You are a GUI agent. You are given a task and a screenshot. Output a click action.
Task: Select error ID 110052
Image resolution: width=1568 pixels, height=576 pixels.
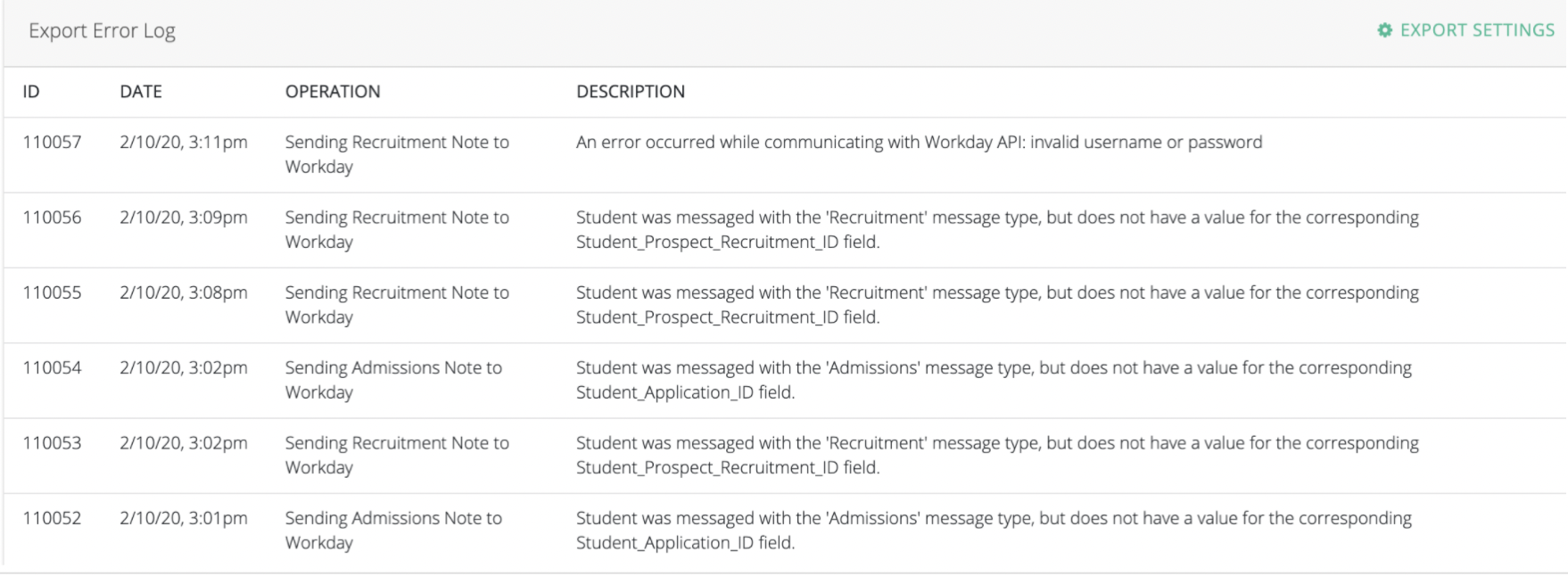tap(52, 518)
